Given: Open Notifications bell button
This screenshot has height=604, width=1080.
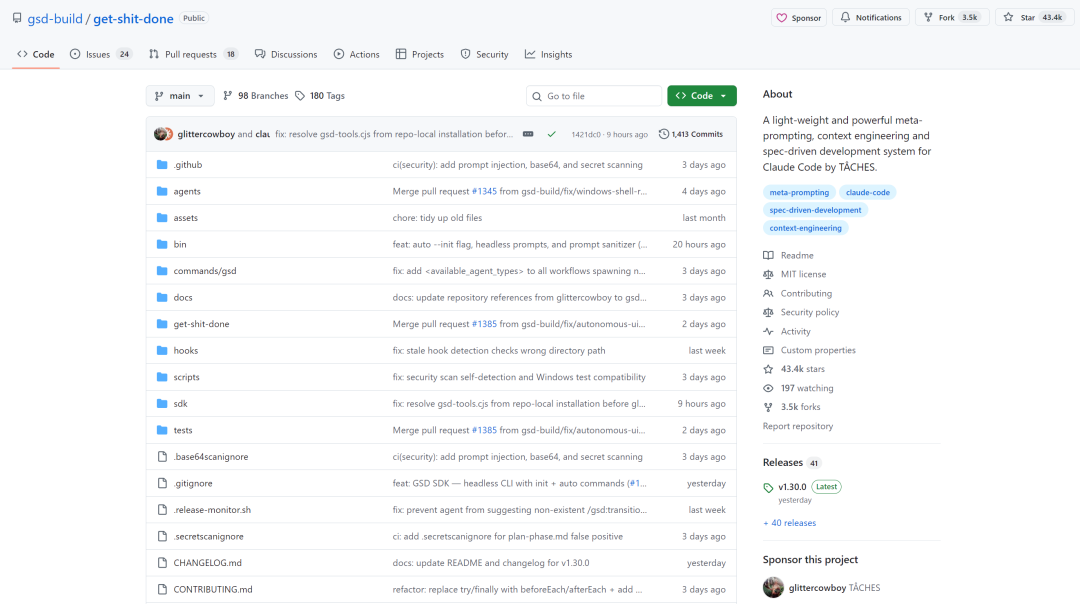Looking at the screenshot, I should pos(870,18).
